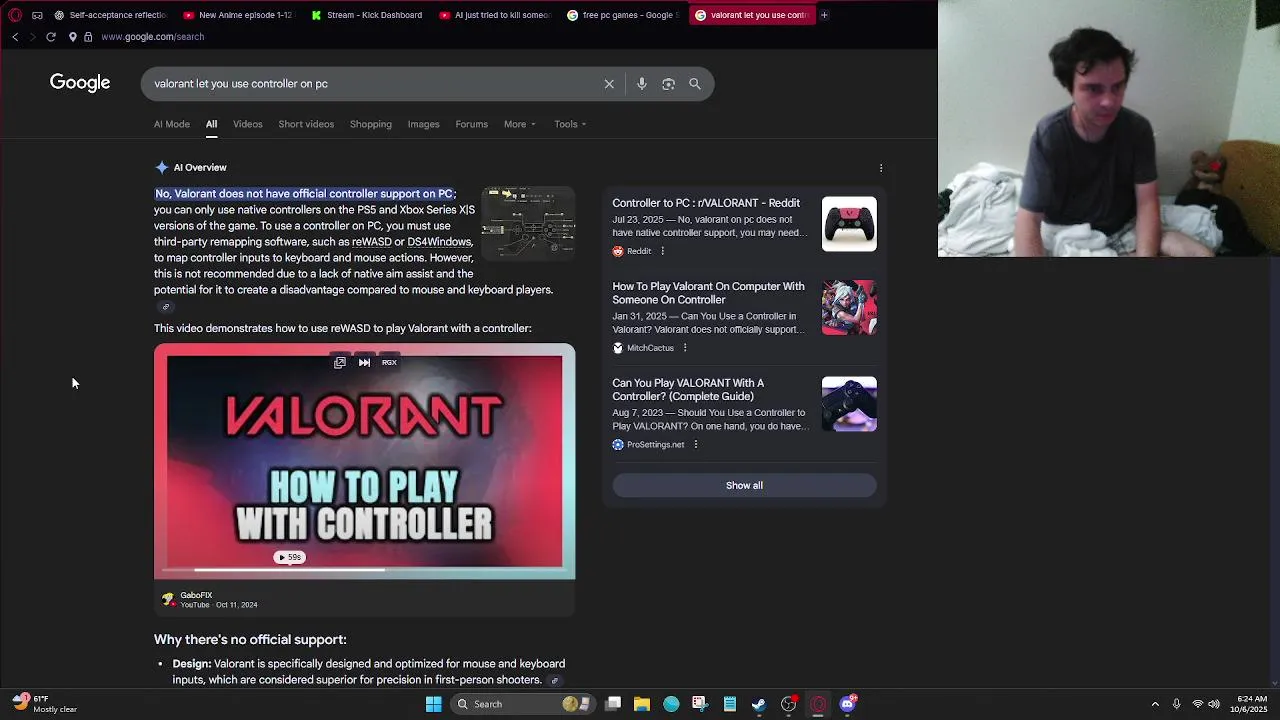Open the MitchCactus result's three-dot menu

(x=685, y=348)
